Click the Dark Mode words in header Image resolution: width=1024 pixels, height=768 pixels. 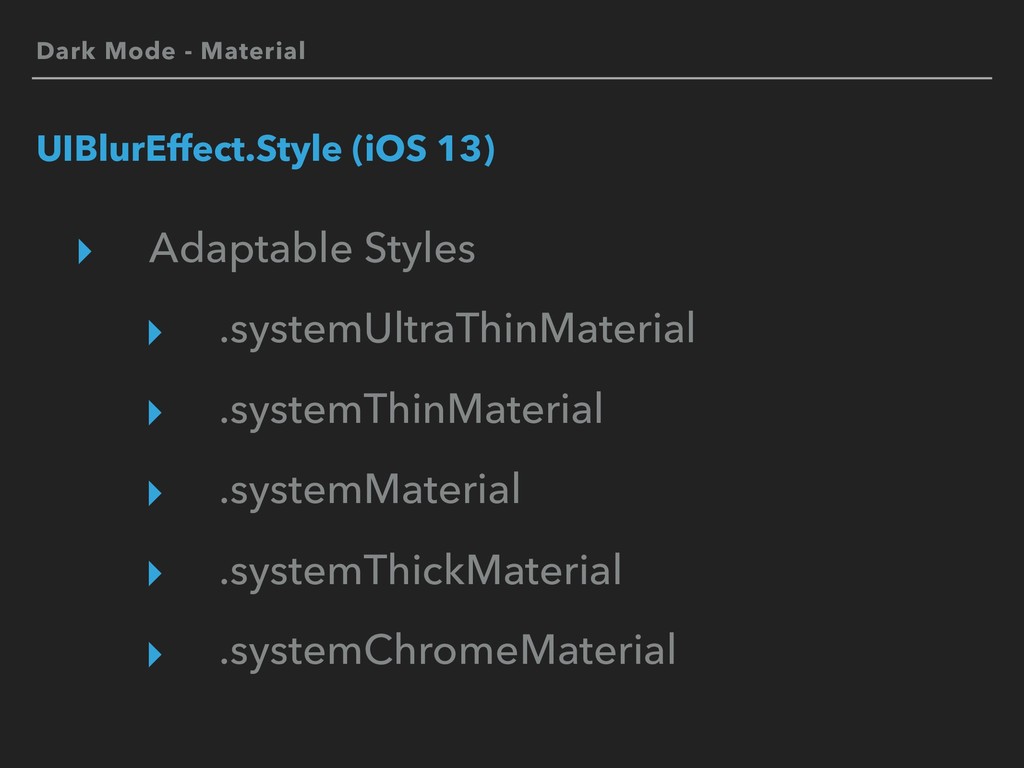click(106, 51)
